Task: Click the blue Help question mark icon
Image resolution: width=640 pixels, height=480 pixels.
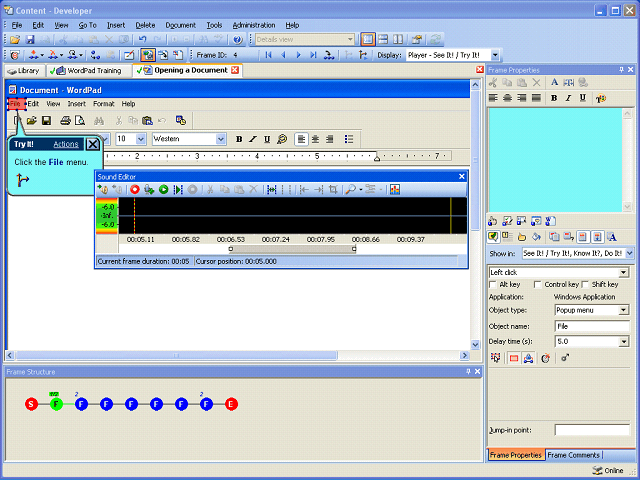Action: click(x=237, y=39)
